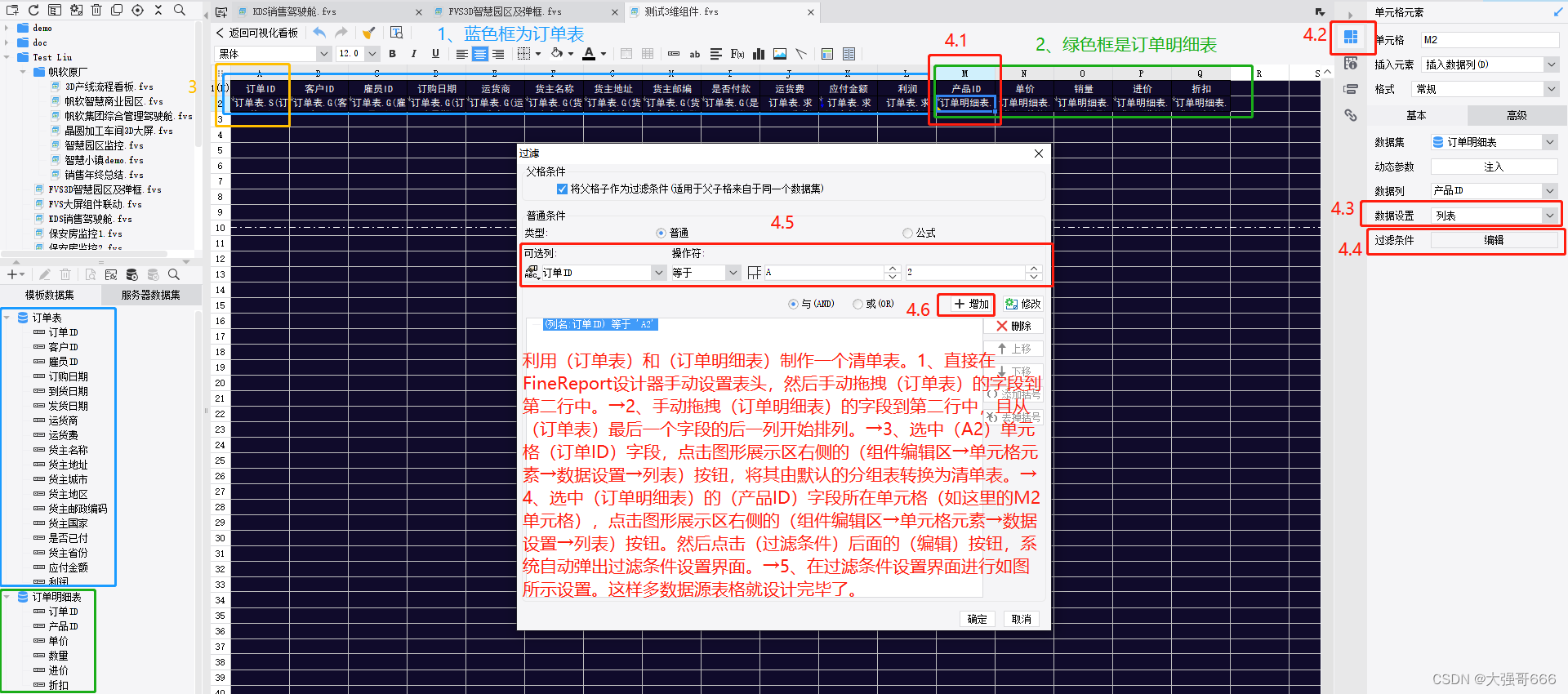This screenshot has height=694, width=1568.
Task: Switch to 服务器数据集 tab
Action: coord(151,295)
